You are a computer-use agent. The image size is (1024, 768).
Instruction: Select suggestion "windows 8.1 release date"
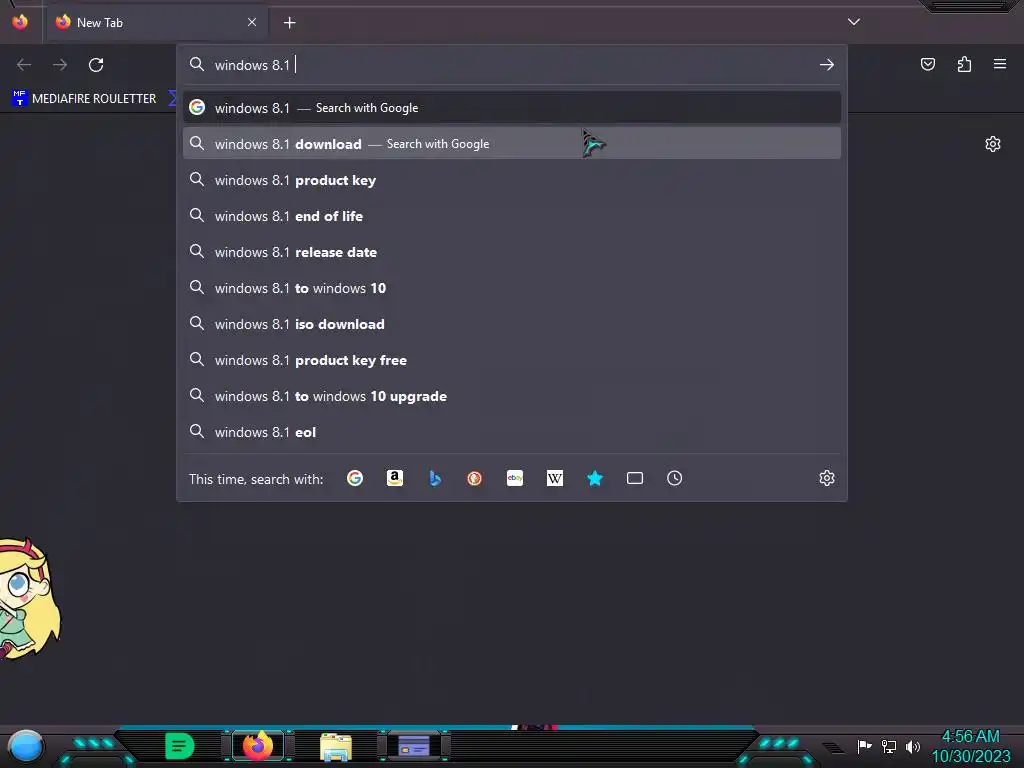[x=512, y=251]
